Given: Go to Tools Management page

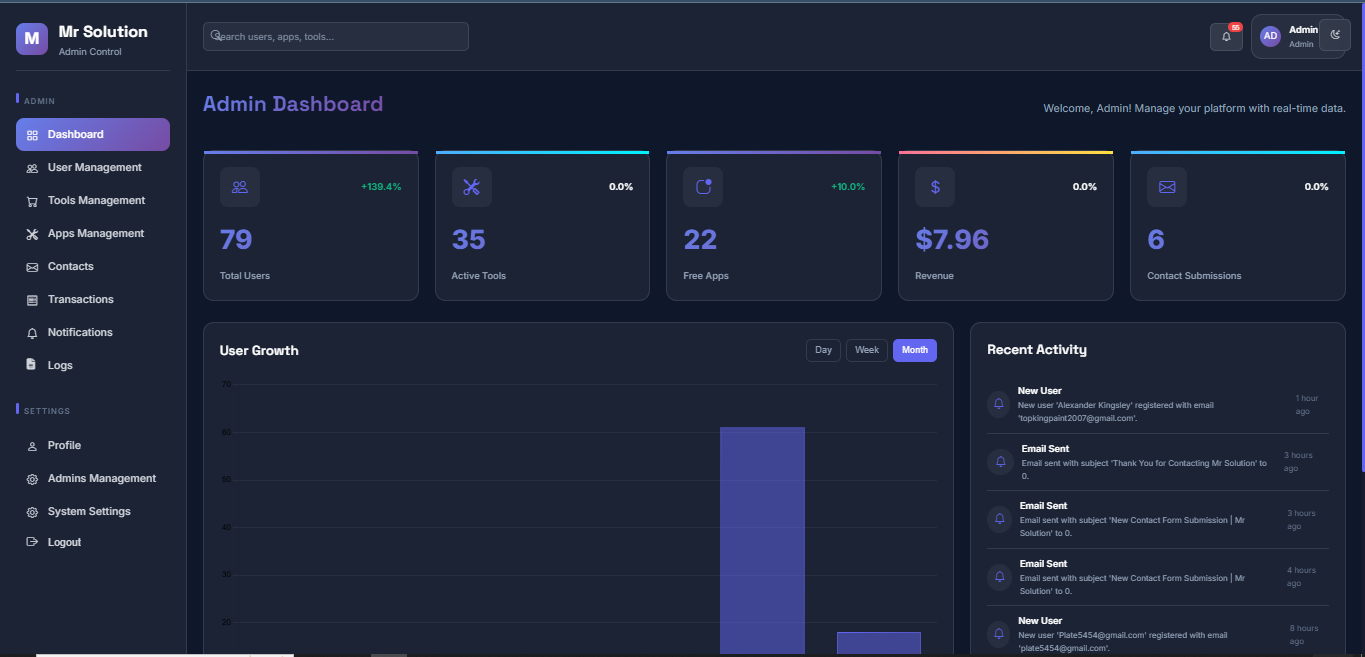Looking at the screenshot, I should pyautogui.click(x=93, y=200).
